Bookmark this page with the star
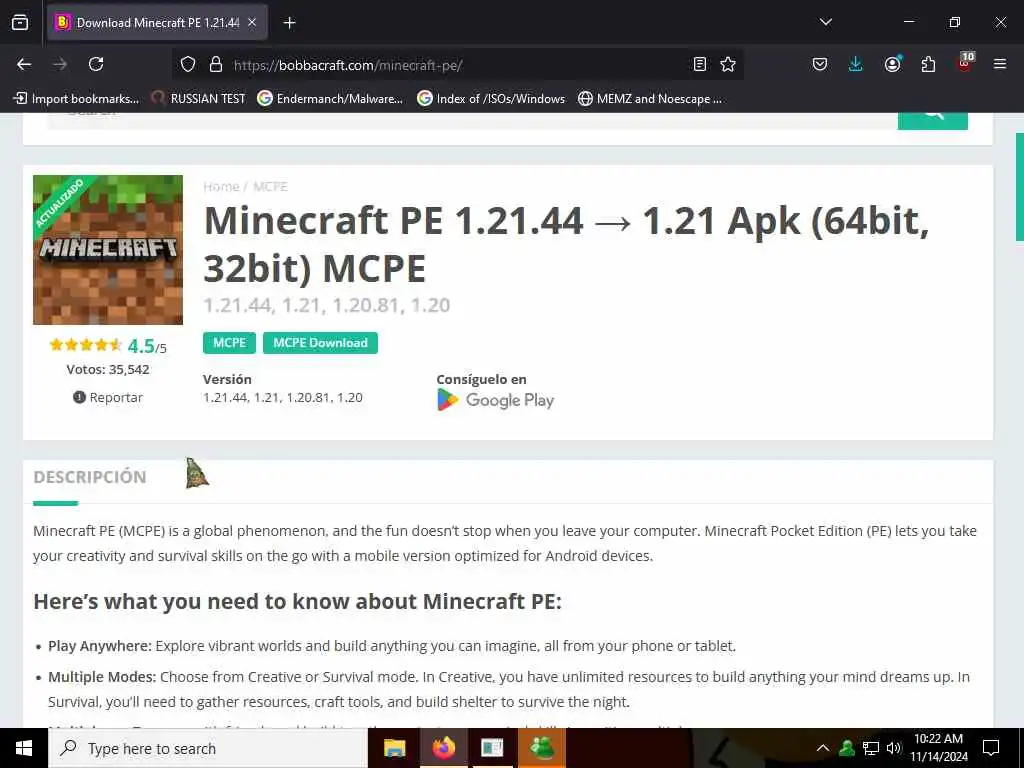 728,64
